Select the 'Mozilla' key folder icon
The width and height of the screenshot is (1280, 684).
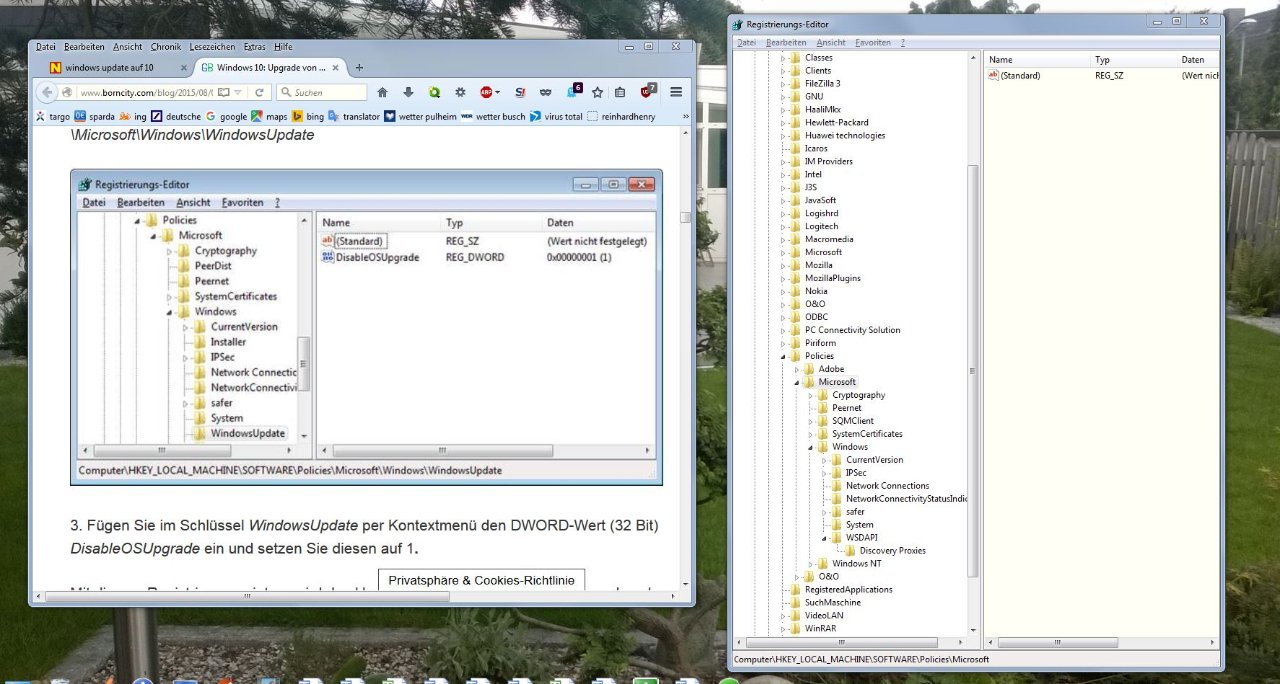click(796, 266)
